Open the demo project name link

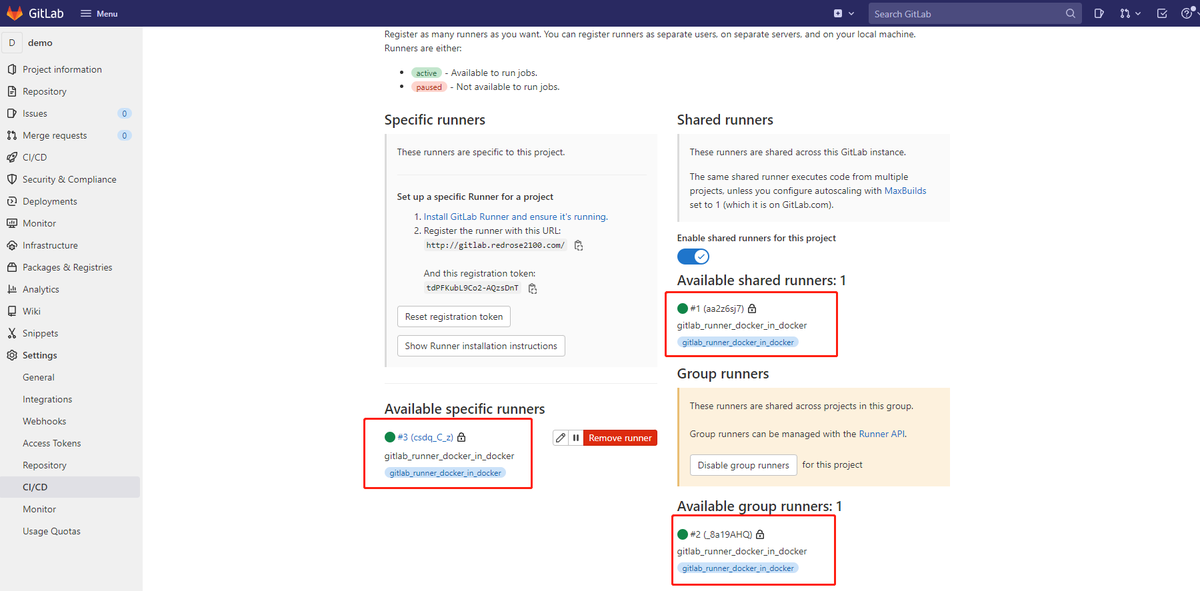pos(40,43)
